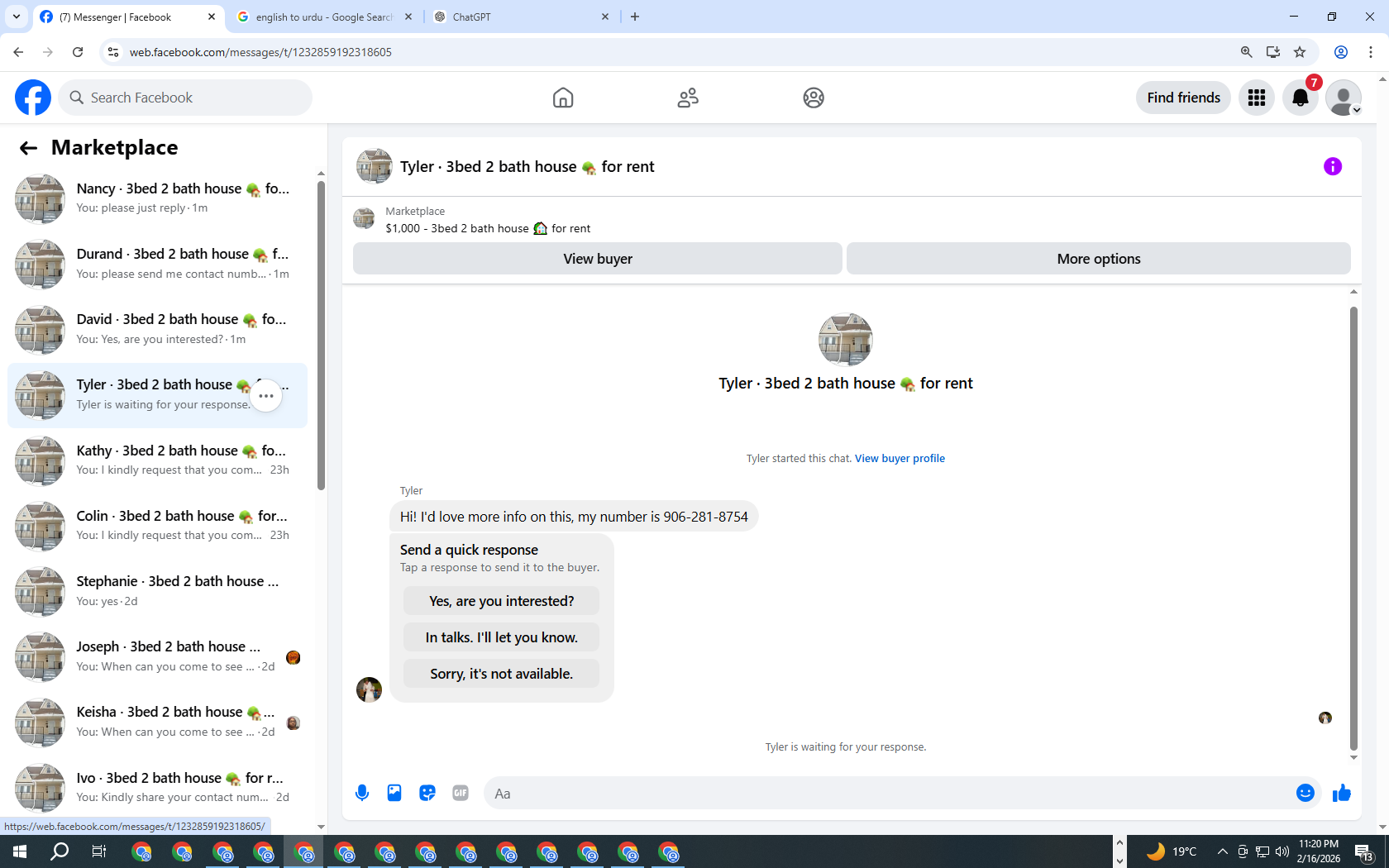Show hidden system tray icons
1389x868 pixels.
[x=1222, y=851]
